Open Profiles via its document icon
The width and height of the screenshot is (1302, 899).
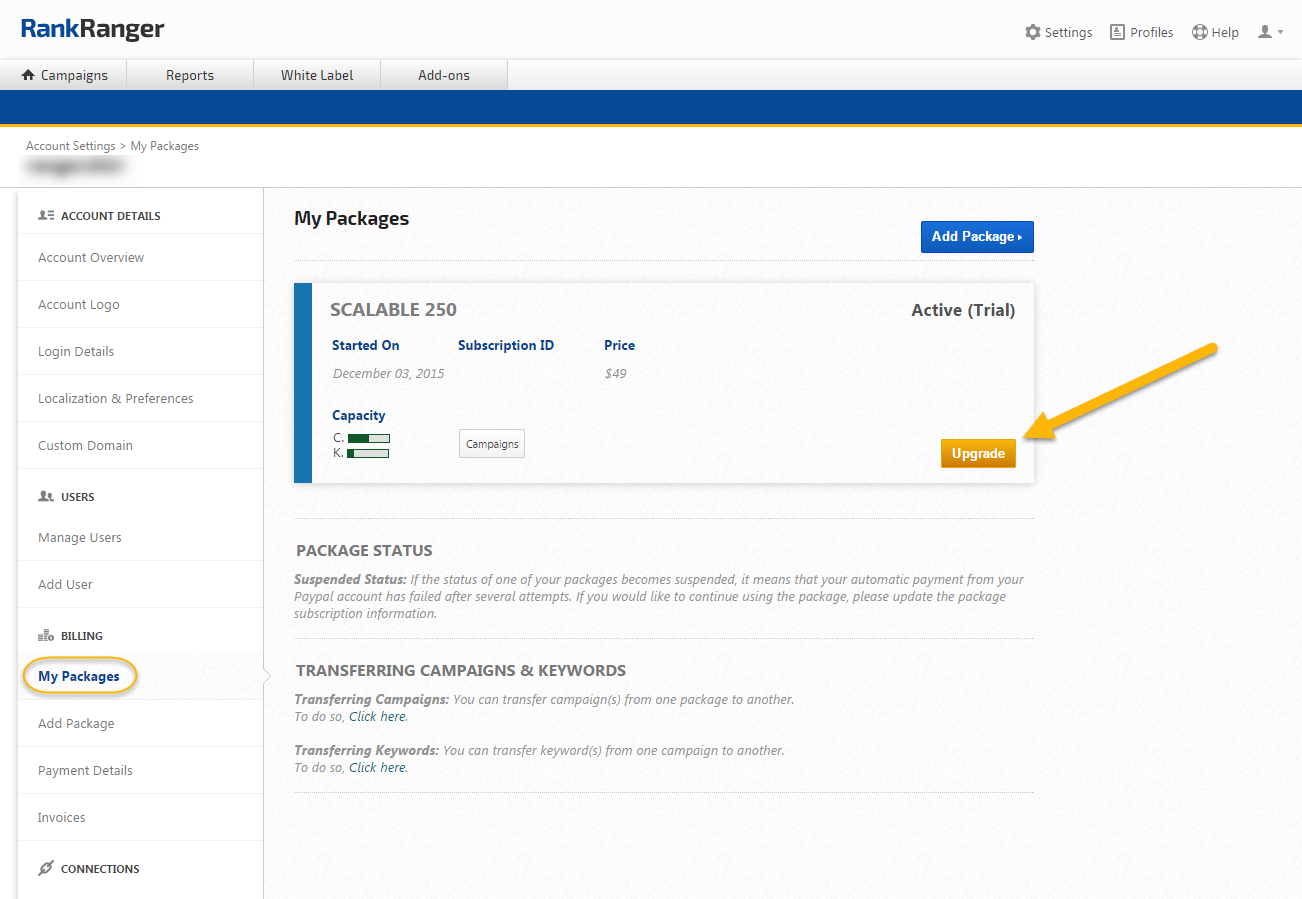point(1117,32)
